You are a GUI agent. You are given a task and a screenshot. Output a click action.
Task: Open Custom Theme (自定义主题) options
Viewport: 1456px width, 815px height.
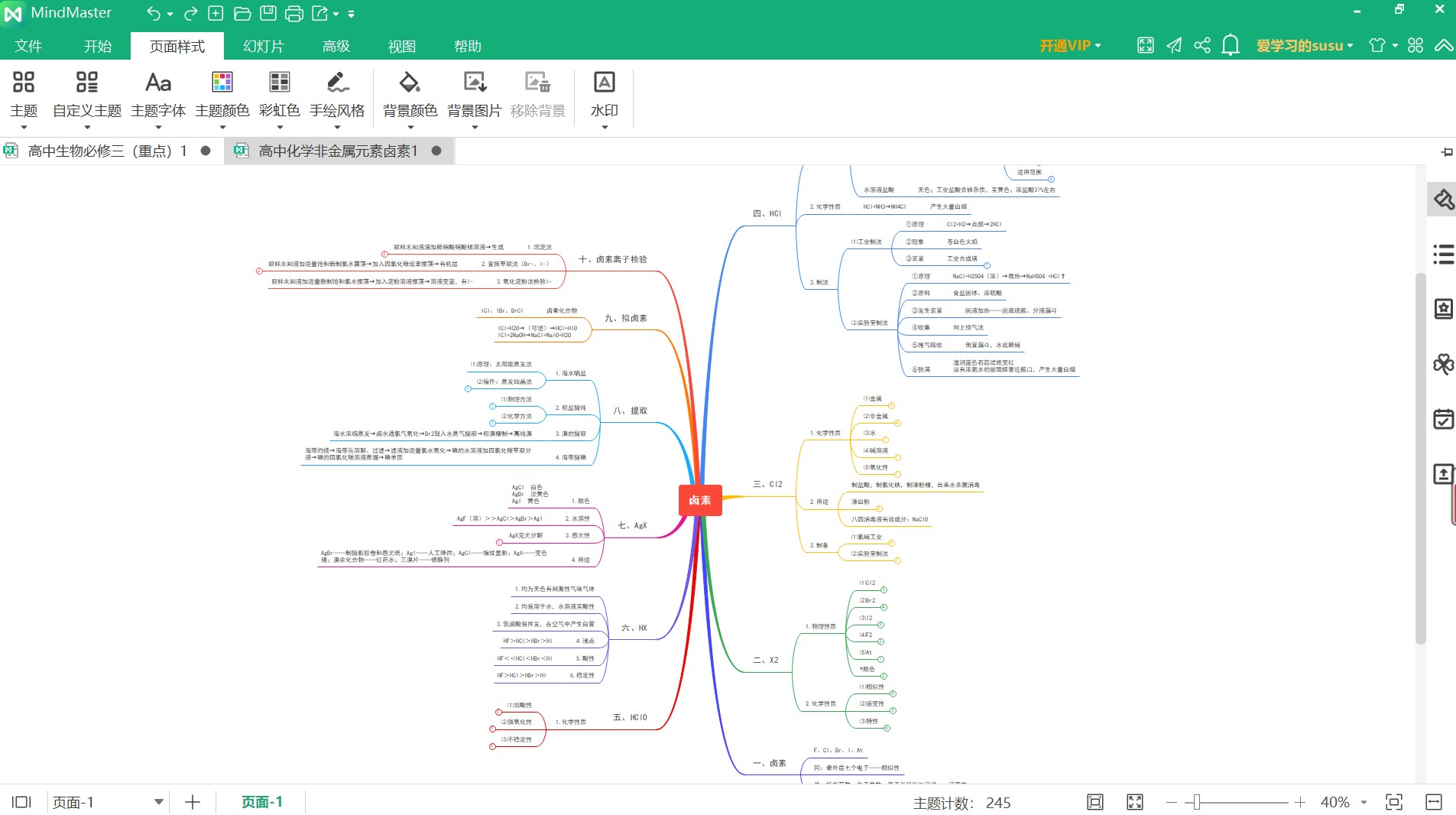(x=87, y=98)
